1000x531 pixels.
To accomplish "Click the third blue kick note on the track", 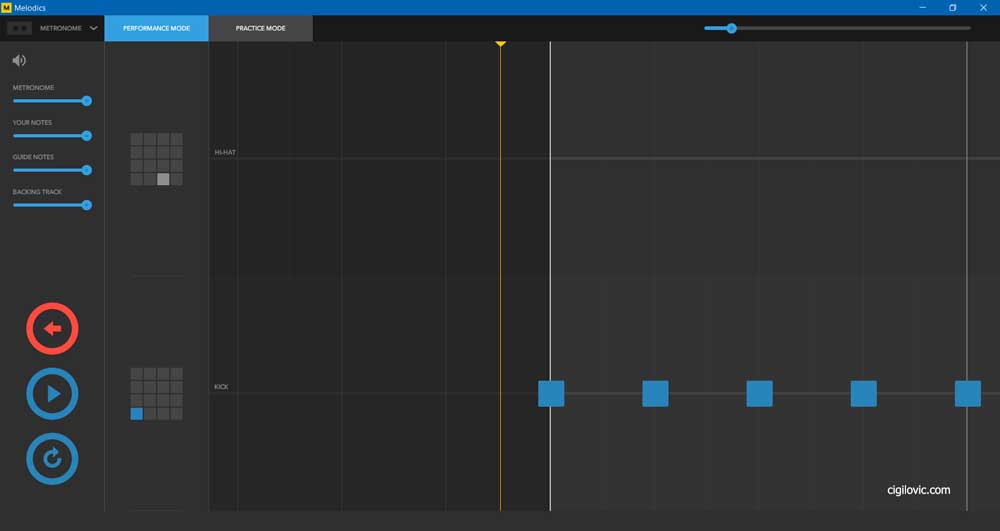I will pyautogui.click(x=760, y=393).
